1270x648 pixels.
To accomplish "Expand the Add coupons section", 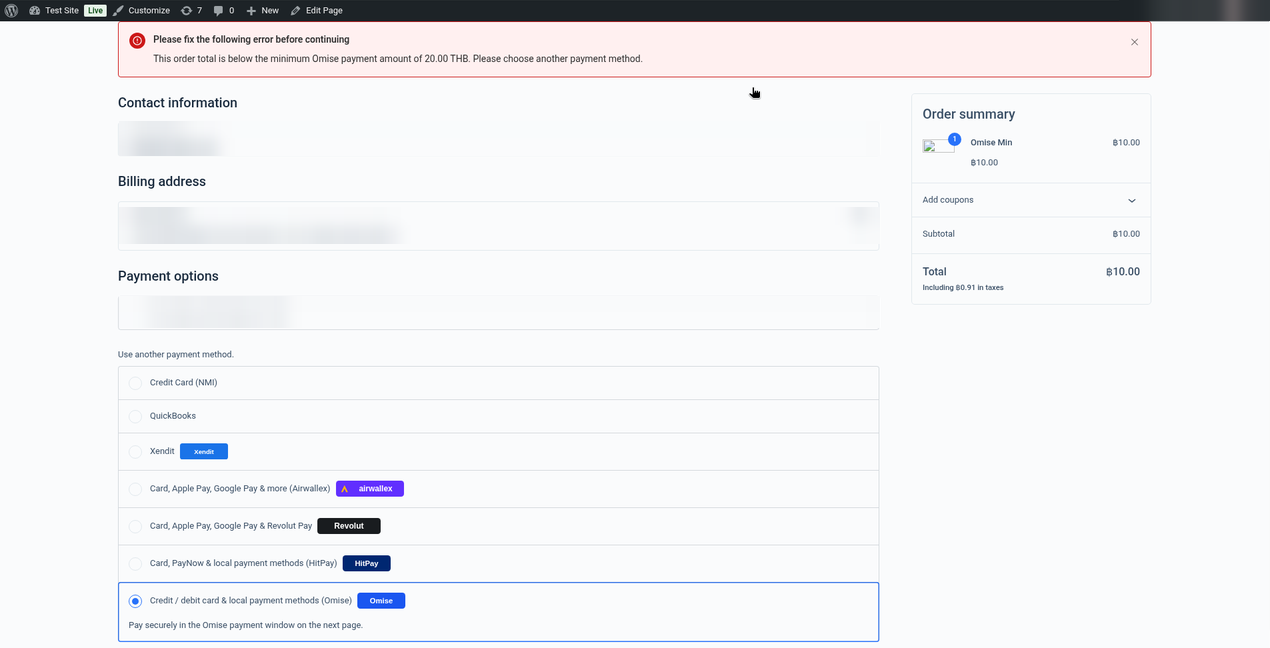I will coord(1031,200).
